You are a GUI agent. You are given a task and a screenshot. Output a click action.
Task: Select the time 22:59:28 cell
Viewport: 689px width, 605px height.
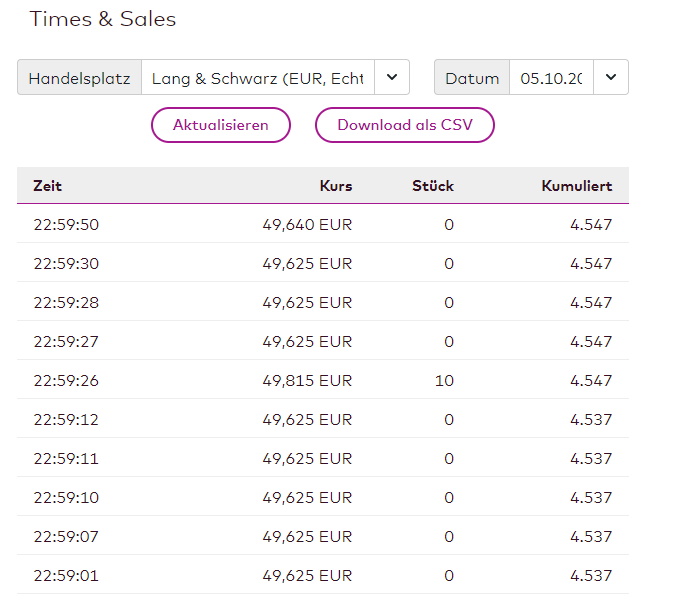(66, 303)
